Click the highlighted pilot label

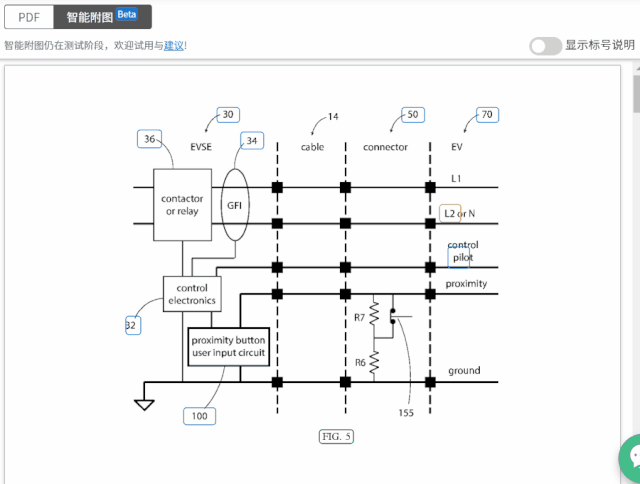click(459, 258)
